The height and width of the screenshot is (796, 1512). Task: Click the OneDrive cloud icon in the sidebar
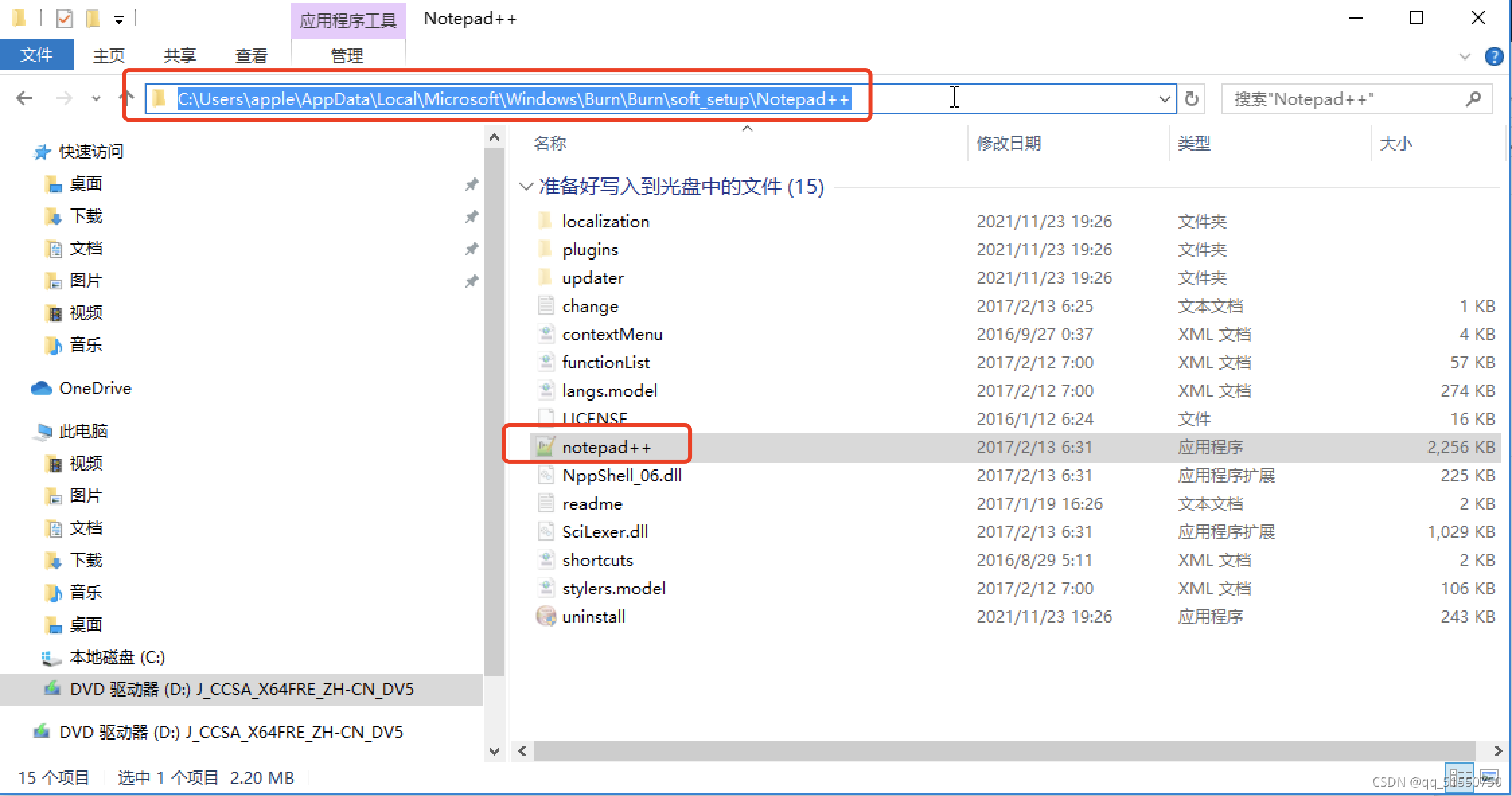pos(42,388)
